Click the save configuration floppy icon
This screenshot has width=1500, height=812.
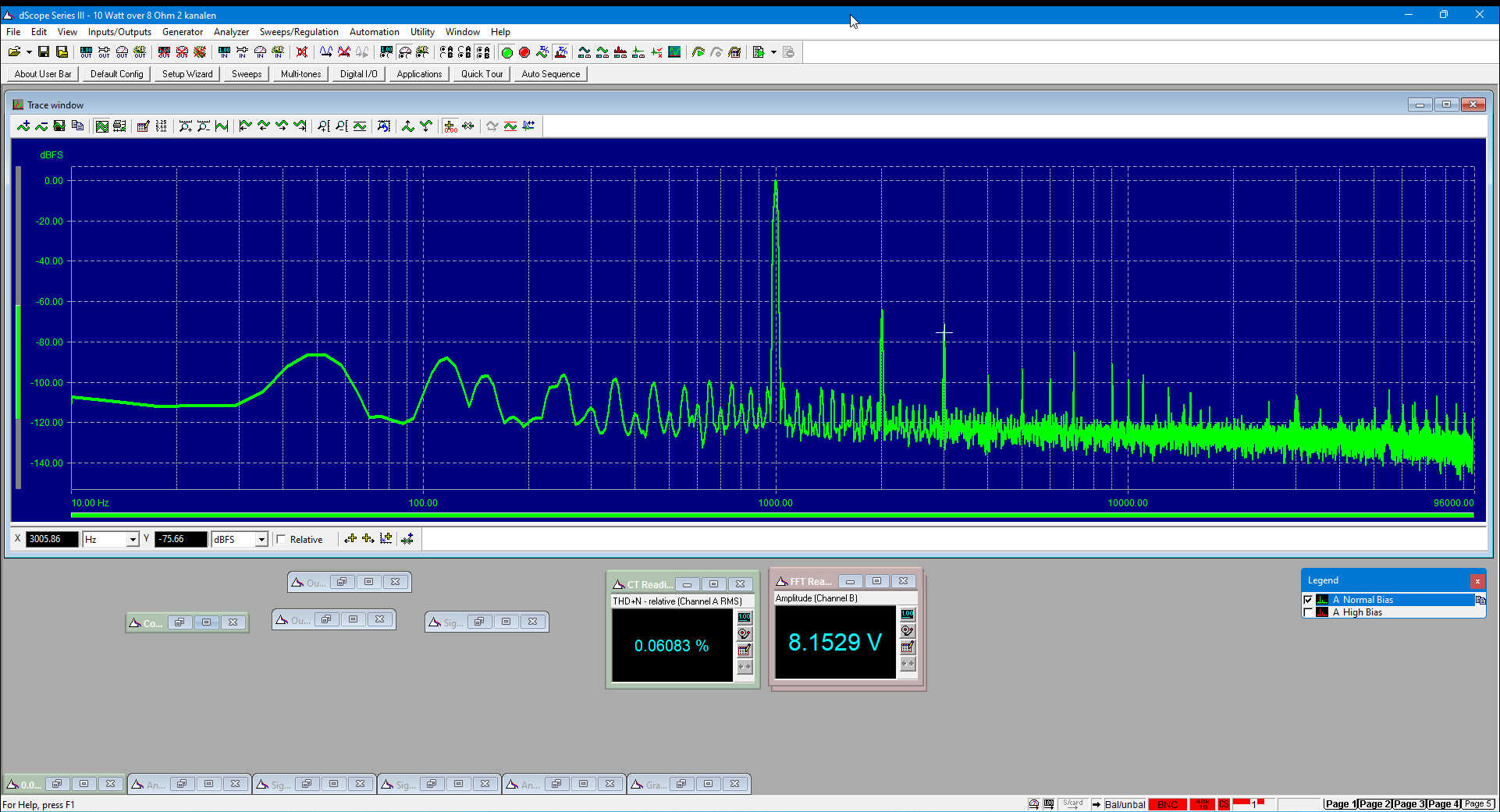pos(44,52)
